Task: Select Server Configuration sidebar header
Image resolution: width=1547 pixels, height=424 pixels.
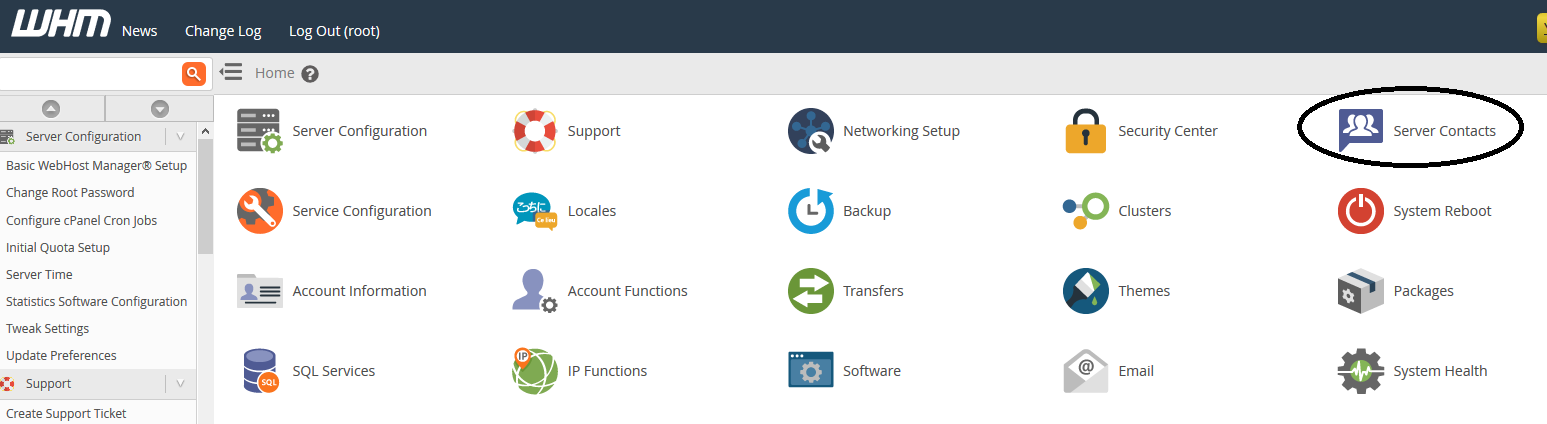Action: pyautogui.click(x=83, y=136)
